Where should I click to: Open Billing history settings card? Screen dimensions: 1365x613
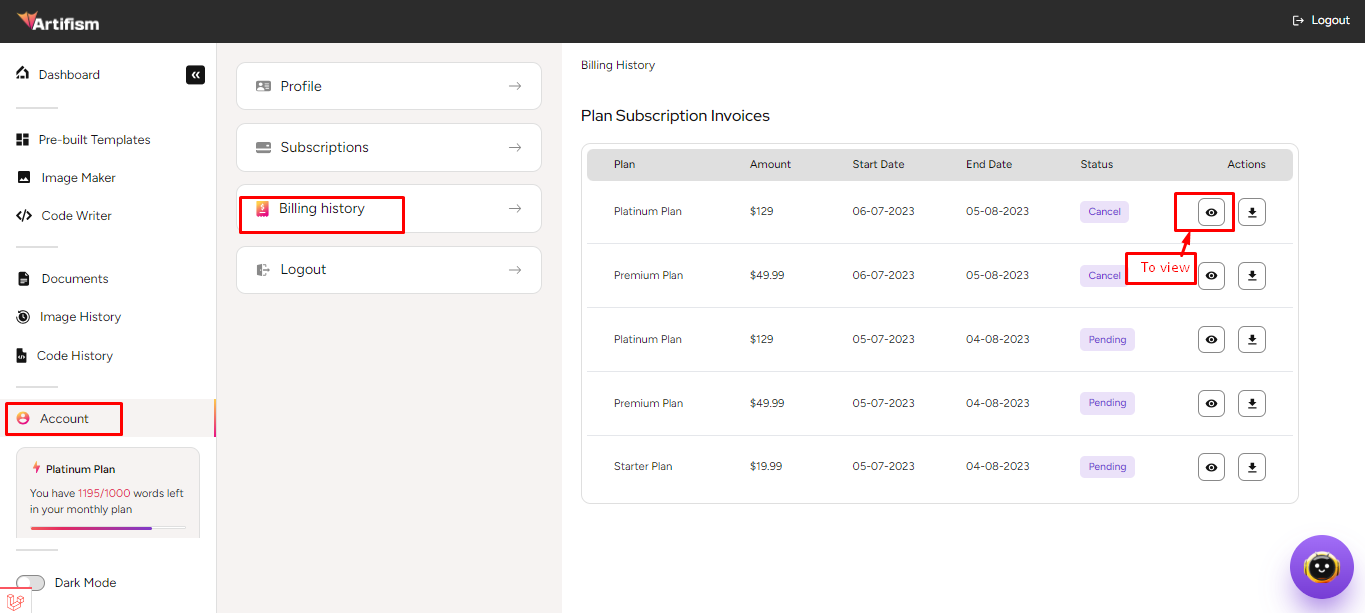tap(388, 209)
